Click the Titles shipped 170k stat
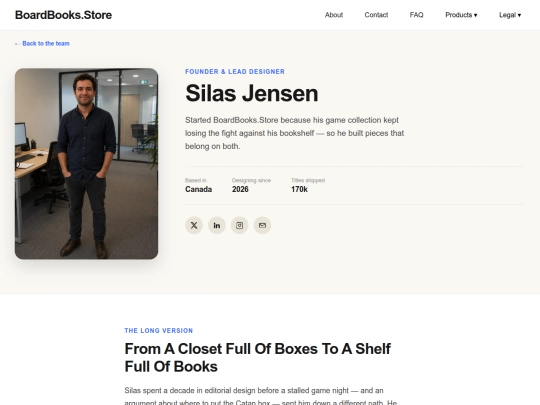The image size is (540, 405). pyautogui.click(x=308, y=185)
